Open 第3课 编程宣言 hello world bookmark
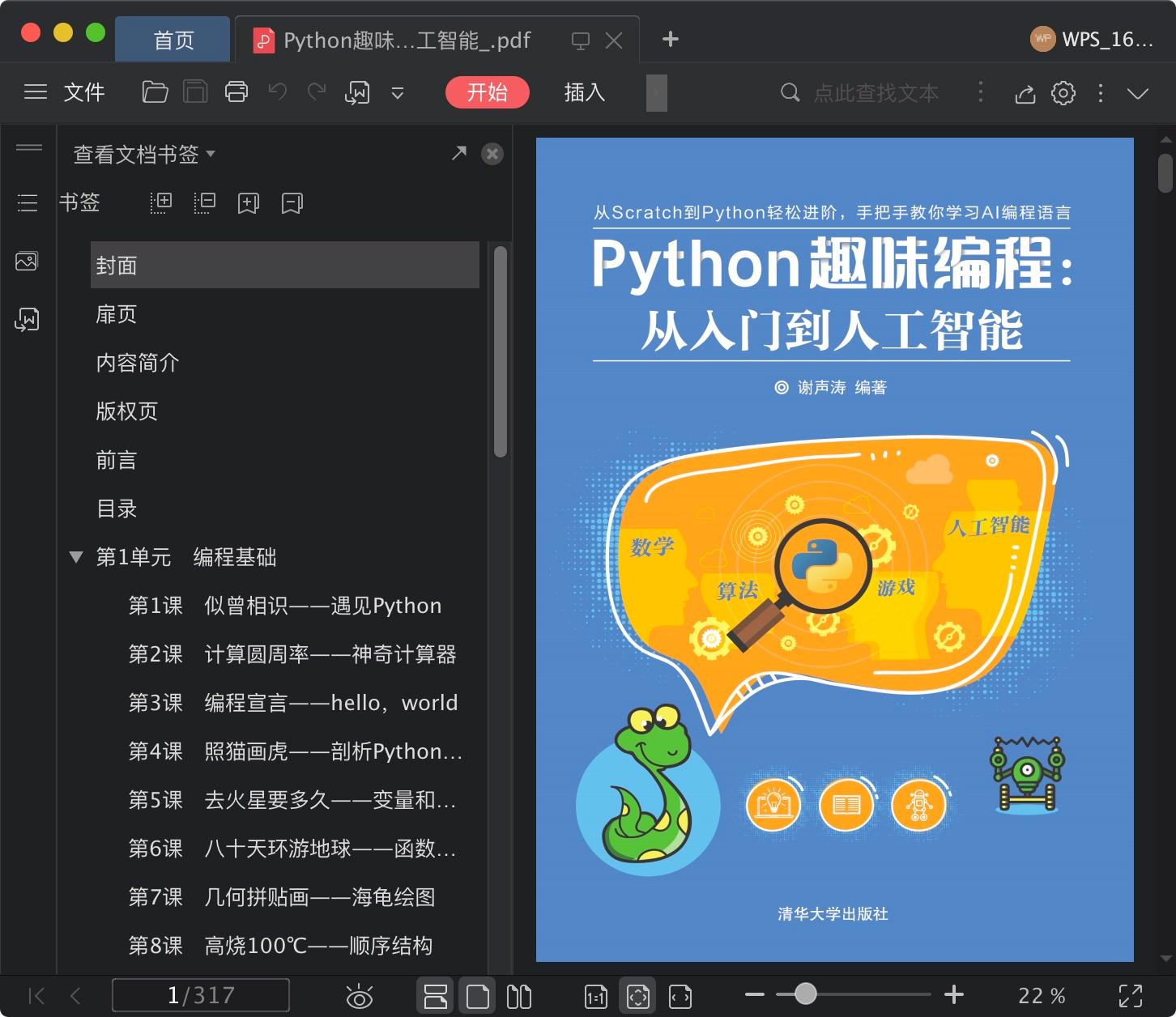Viewport: 1176px width, 1017px height. click(x=293, y=703)
